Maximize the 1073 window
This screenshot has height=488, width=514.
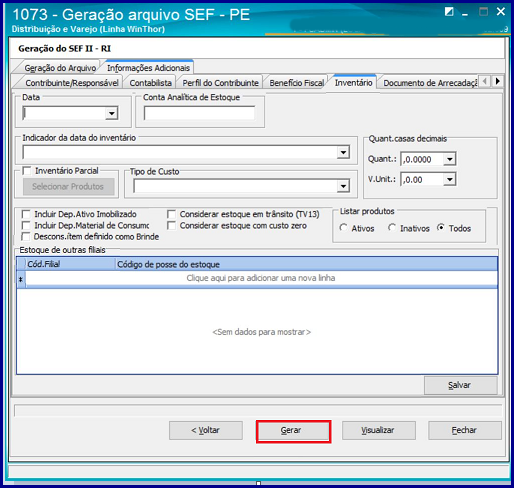pyautogui.click(x=483, y=12)
